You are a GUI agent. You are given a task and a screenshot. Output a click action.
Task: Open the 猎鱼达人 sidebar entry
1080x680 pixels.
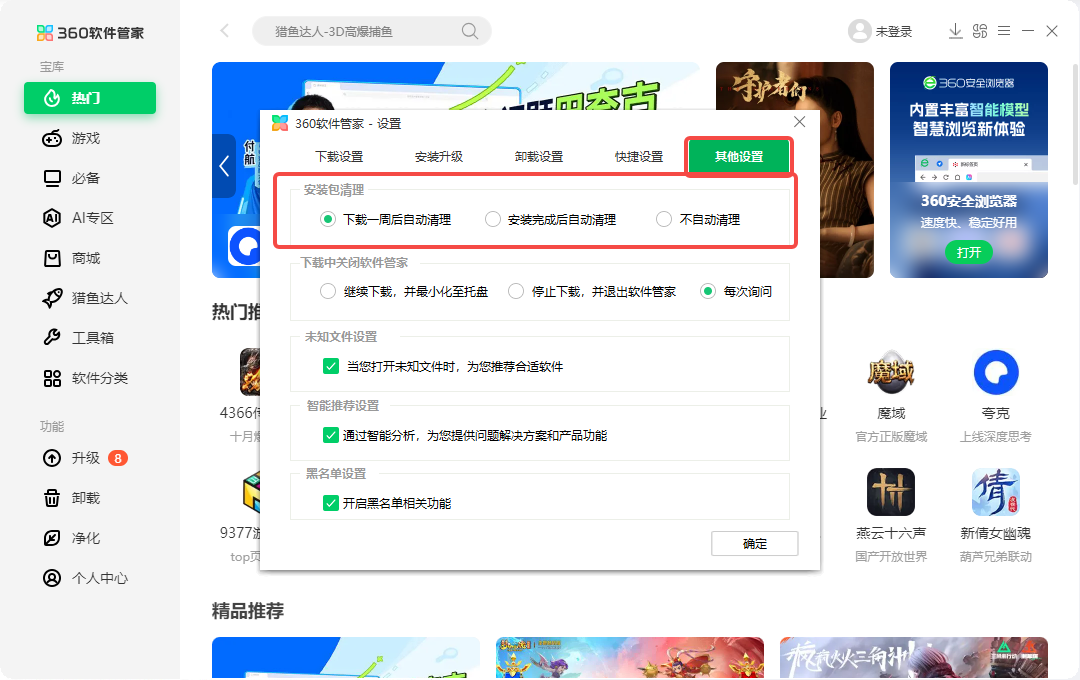(x=85, y=298)
